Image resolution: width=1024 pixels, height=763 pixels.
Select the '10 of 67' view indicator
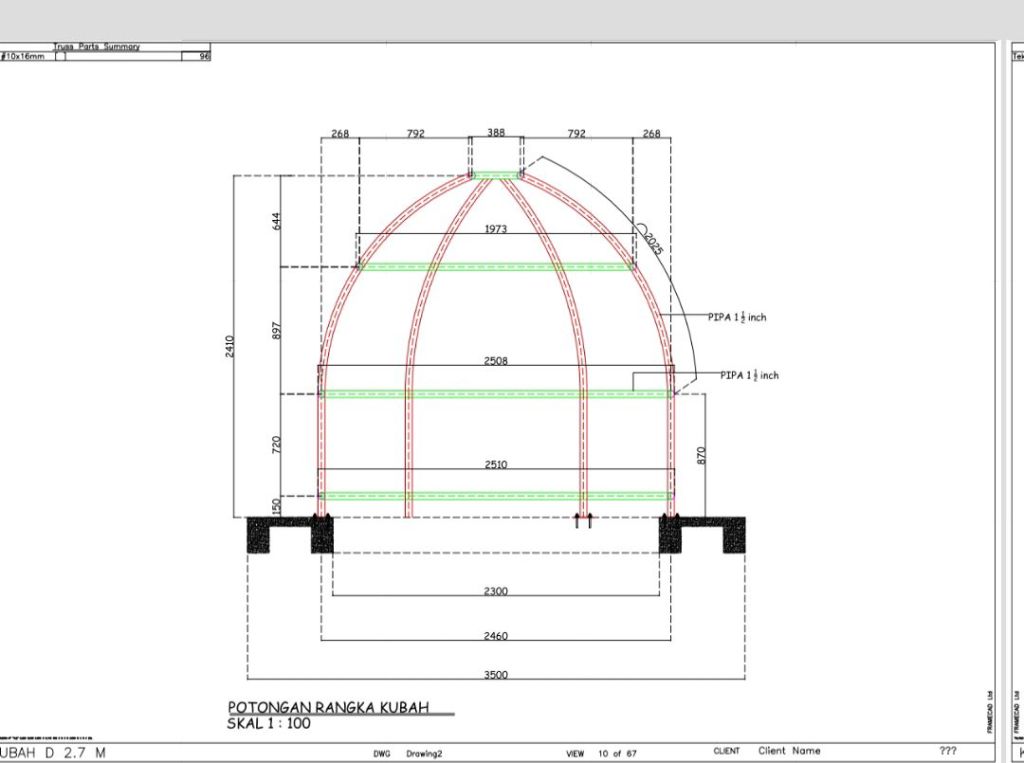[x=612, y=751]
